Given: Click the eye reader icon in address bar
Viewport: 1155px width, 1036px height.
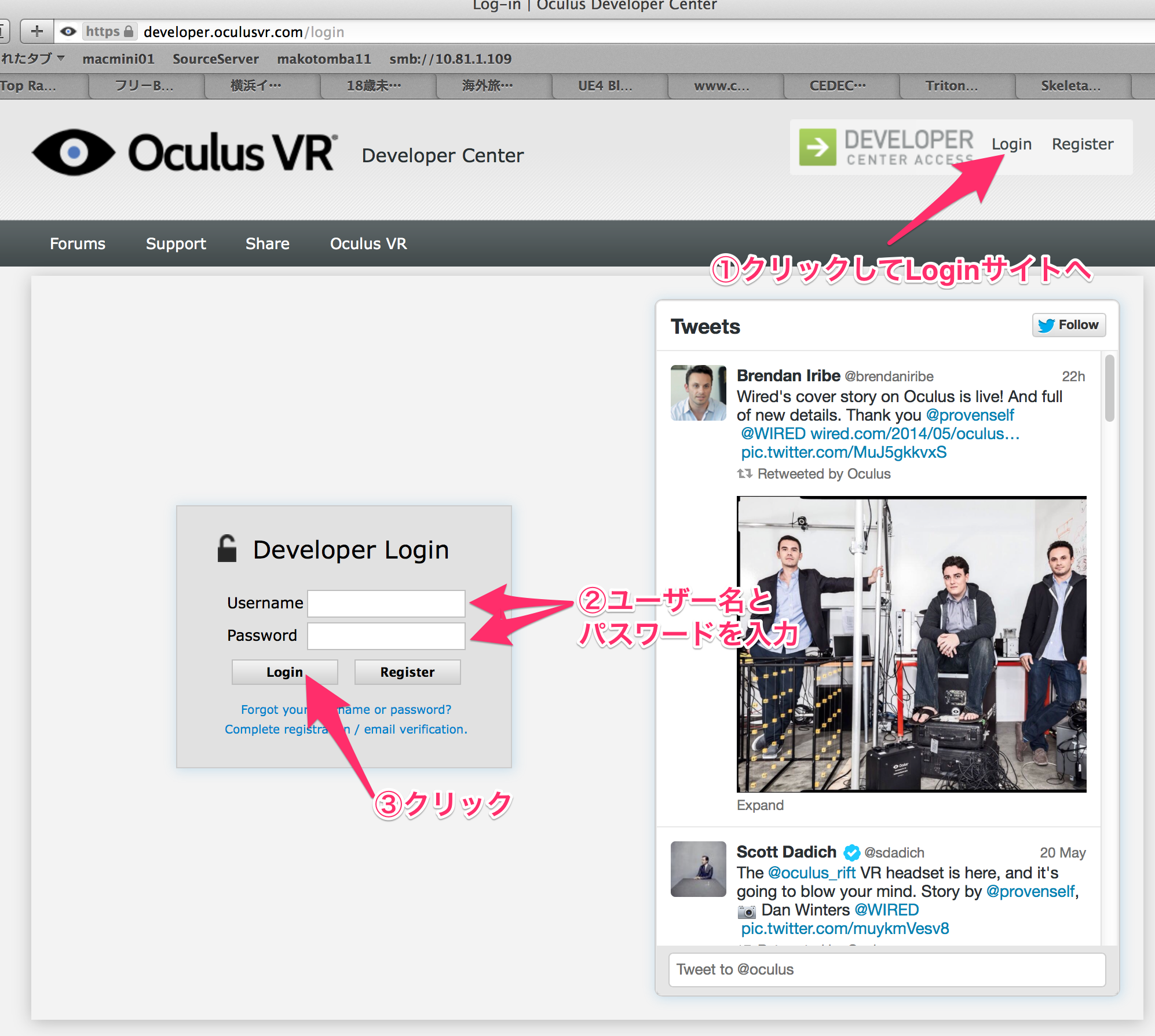Looking at the screenshot, I should 68,31.
